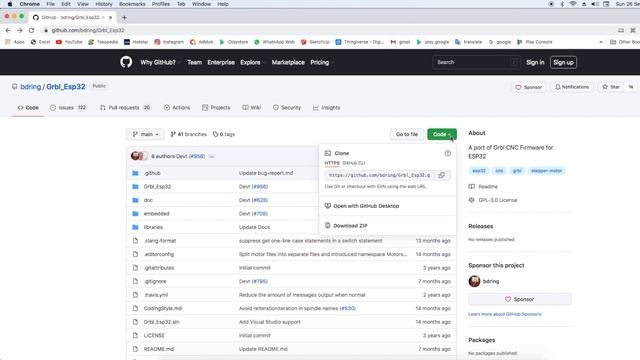Viewport: 640px width, 360px height.
Task: Switch to the Actions tab
Action: 177,108
